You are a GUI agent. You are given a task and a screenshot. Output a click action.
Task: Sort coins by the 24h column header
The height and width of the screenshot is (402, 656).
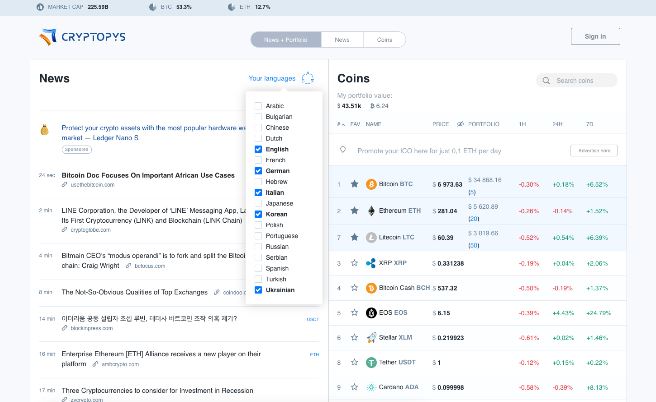[x=557, y=124]
